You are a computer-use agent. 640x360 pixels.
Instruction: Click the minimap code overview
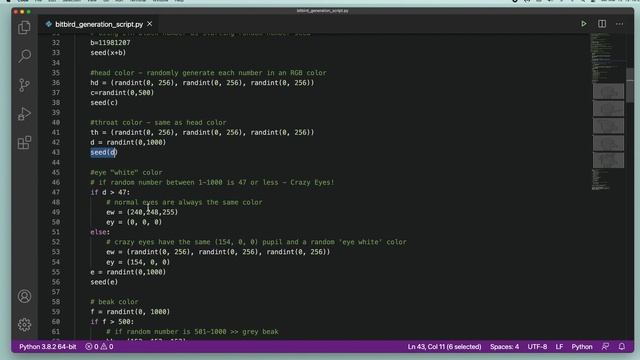click(608, 112)
